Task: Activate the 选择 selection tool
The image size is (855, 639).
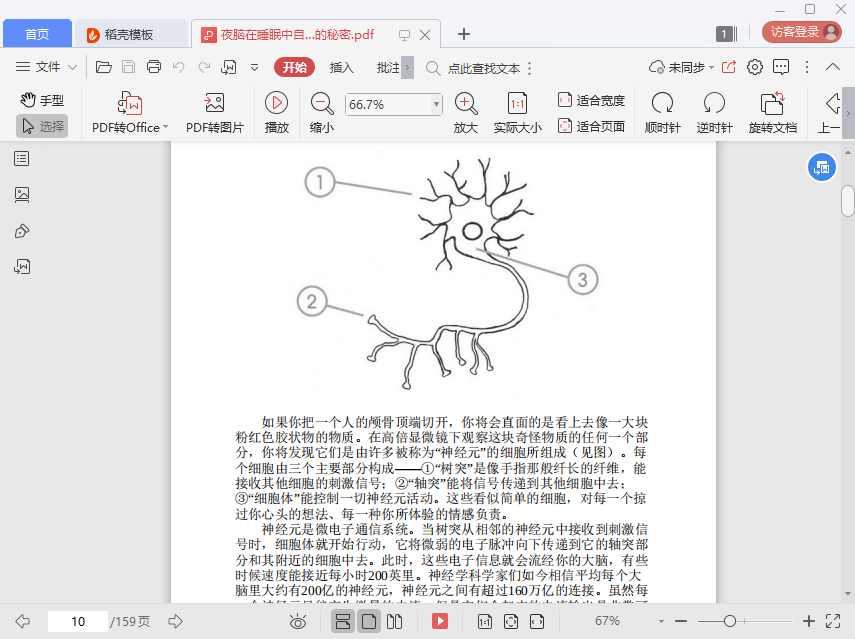Action: (43, 126)
